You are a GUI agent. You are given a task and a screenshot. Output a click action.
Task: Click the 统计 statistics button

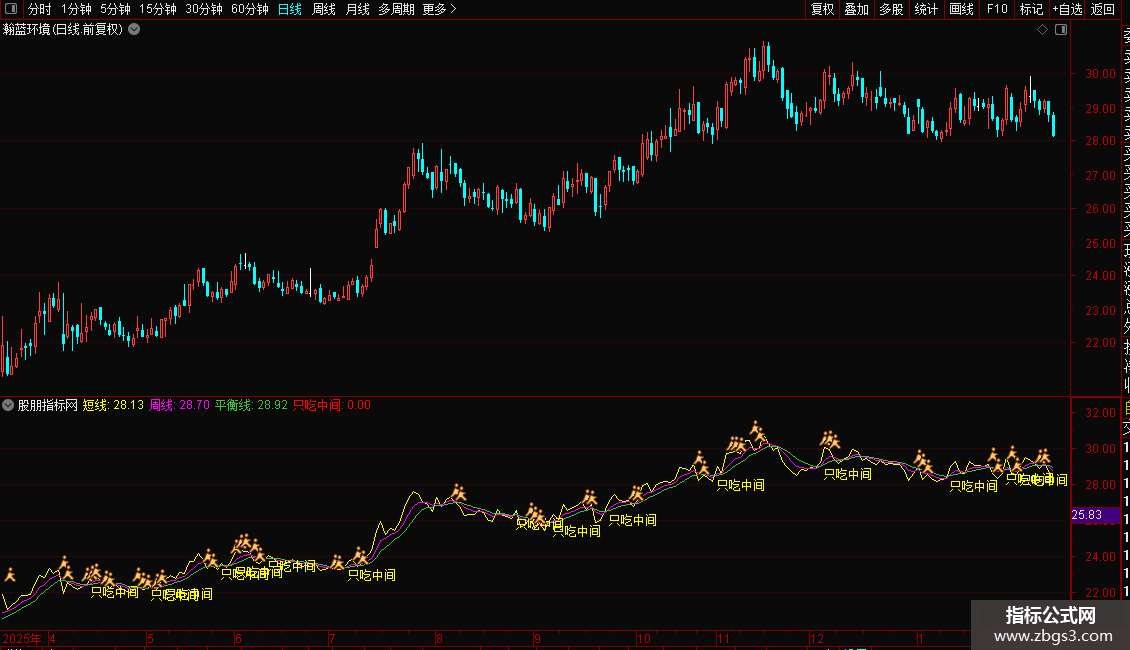926,9
